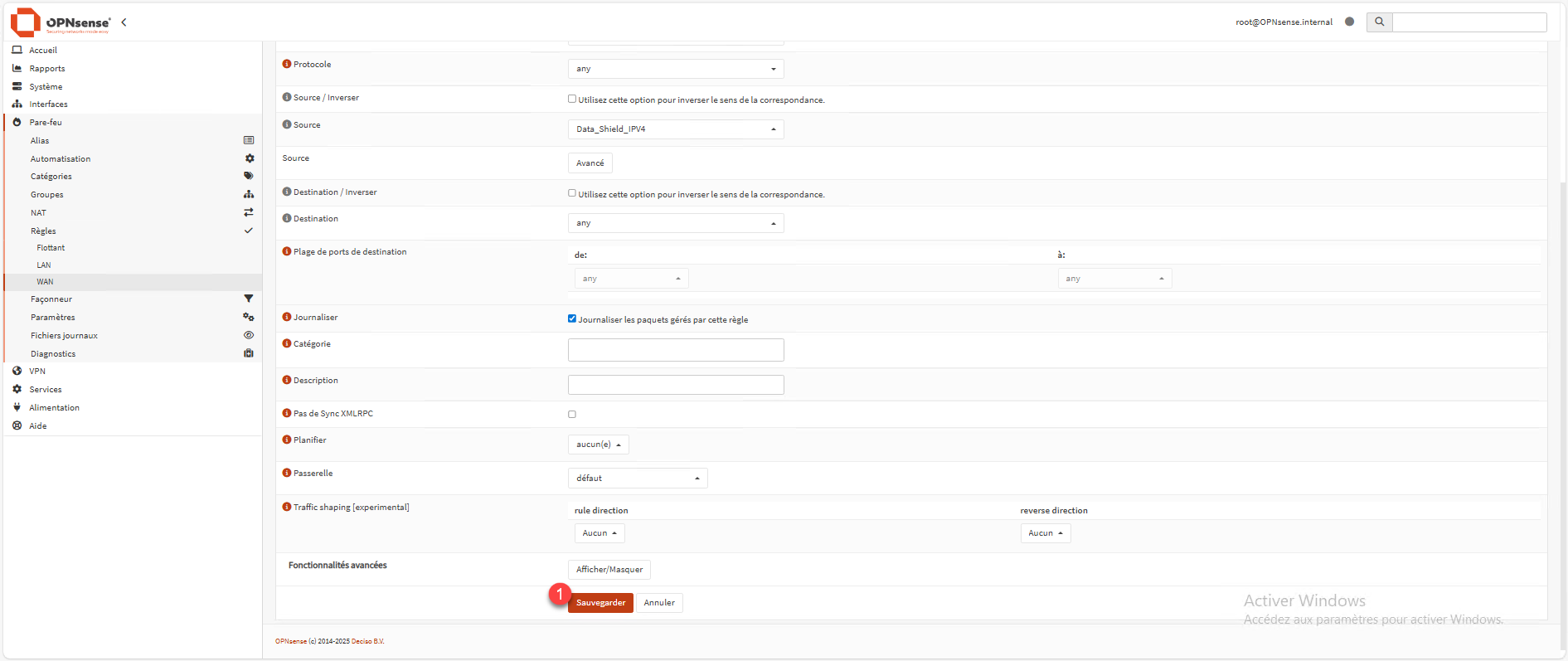Click into the Description text field
This screenshot has height=661, width=1568.
(675, 385)
